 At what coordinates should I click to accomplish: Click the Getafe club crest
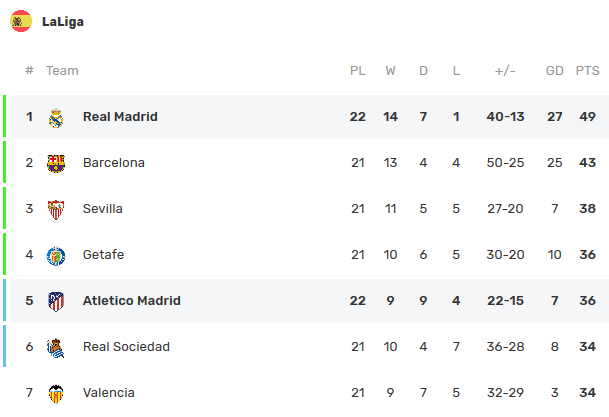click(56, 256)
